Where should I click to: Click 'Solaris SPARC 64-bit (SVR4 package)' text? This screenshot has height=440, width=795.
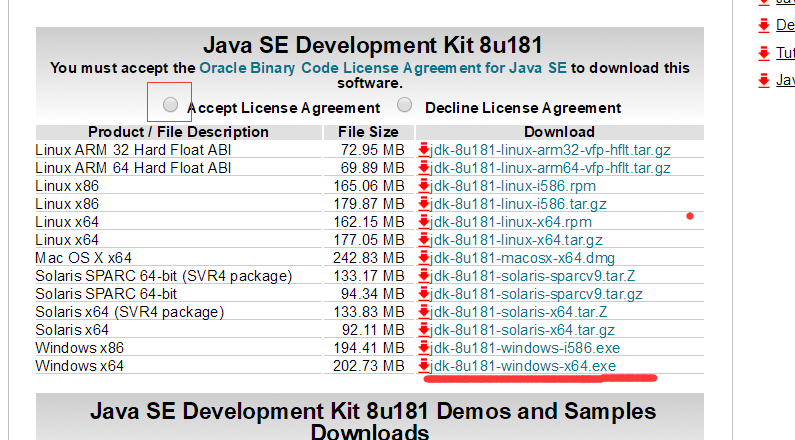pos(164,276)
